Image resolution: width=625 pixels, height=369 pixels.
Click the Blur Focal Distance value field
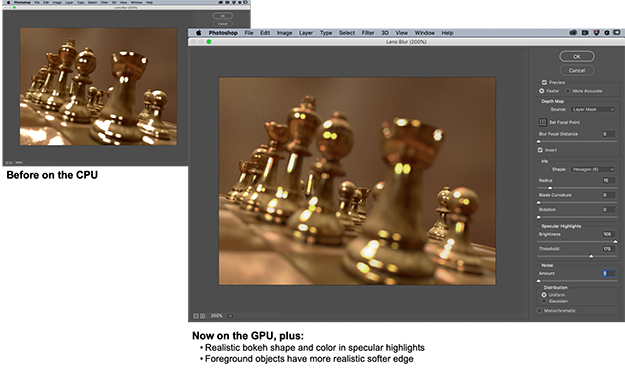pyautogui.click(x=608, y=134)
